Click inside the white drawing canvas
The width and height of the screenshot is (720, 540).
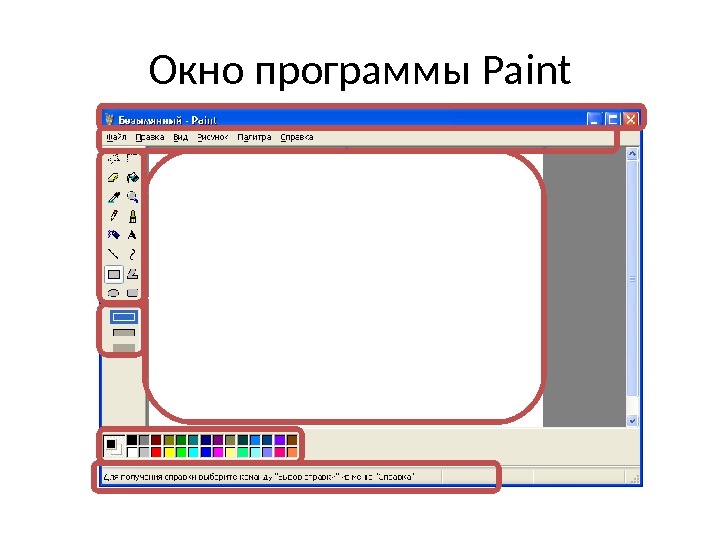(x=345, y=287)
